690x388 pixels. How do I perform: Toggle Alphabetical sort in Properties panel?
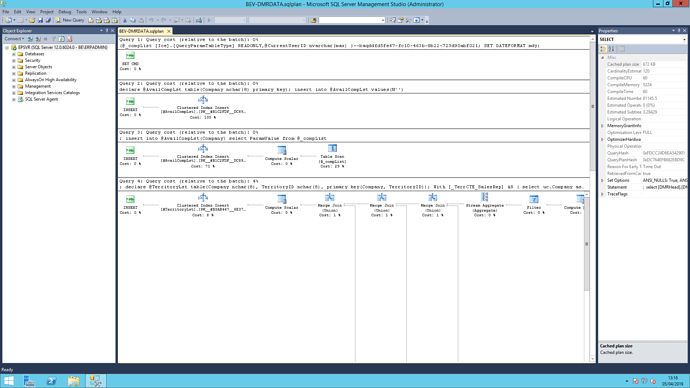pos(612,49)
